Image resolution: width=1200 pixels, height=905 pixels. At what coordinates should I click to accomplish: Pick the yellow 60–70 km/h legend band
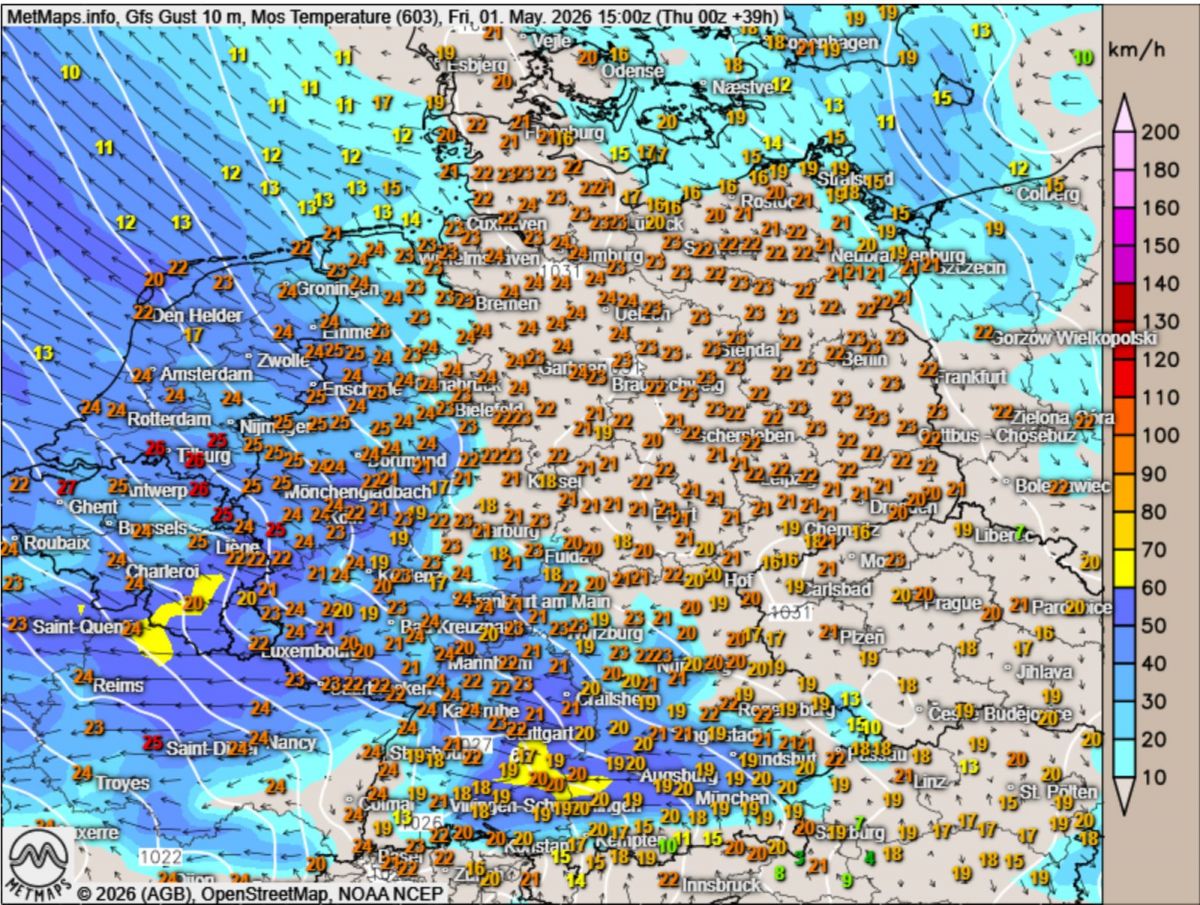[1125, 568]
